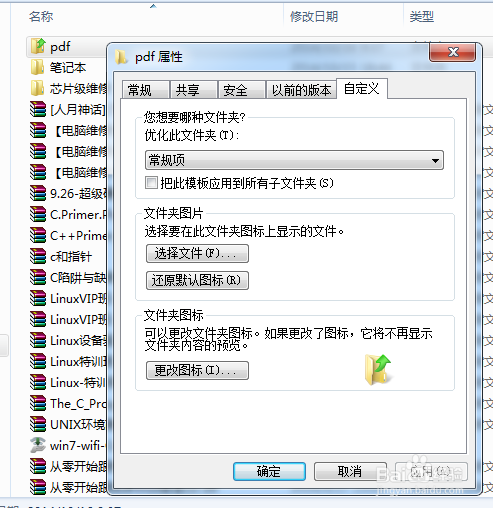
Task: Sort by 修改日期 column header
Action: tap(314, 16)
